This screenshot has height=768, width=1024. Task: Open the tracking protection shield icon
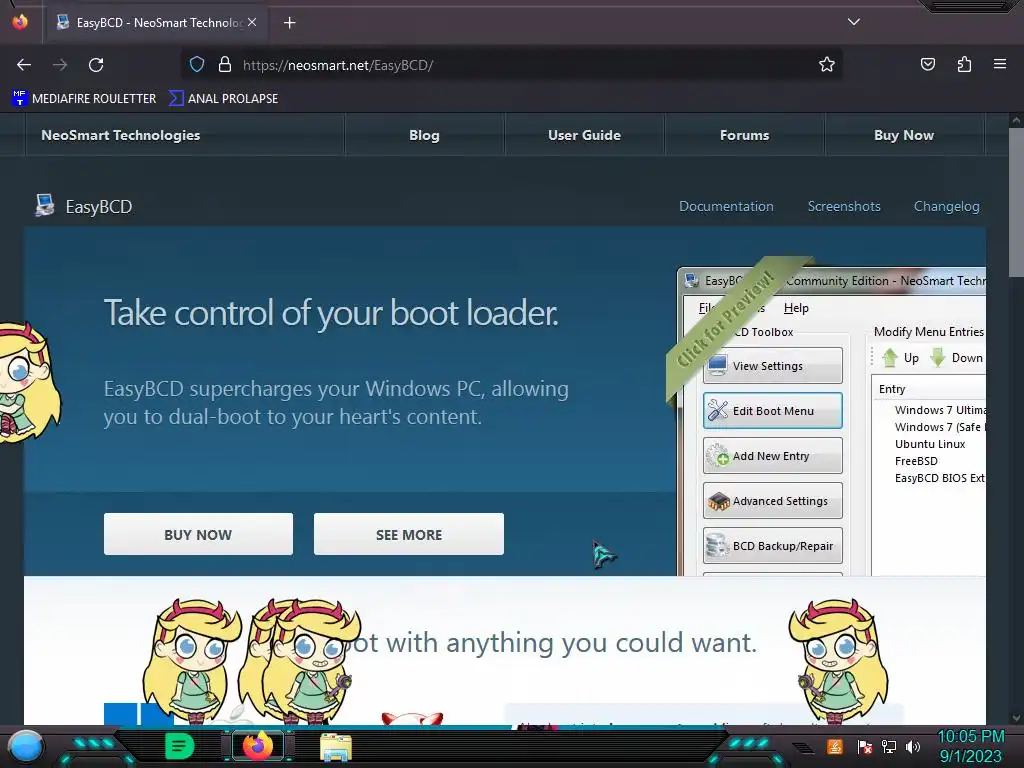coord(197,65)
